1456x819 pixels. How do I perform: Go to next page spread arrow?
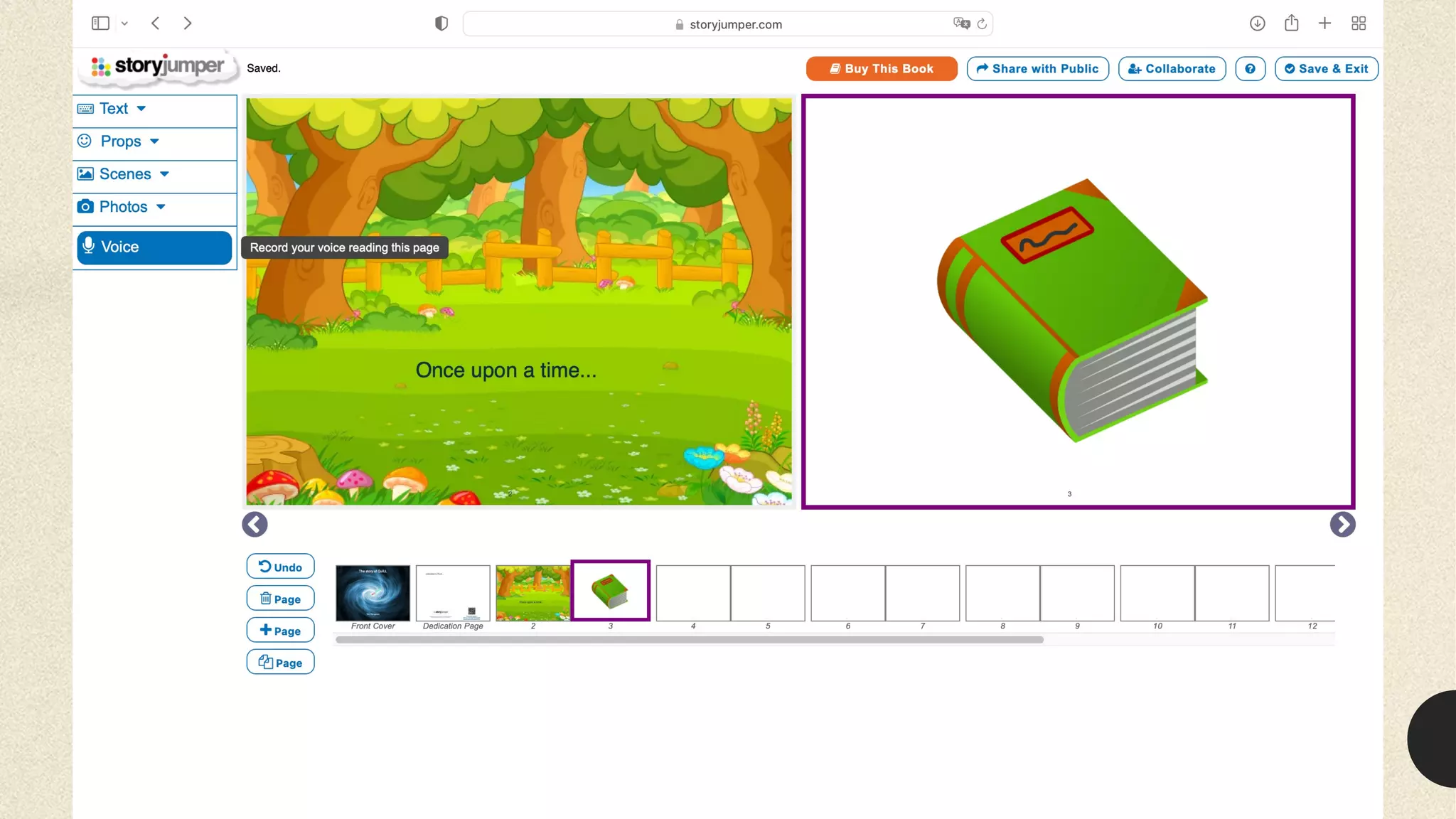[1342, 525]
